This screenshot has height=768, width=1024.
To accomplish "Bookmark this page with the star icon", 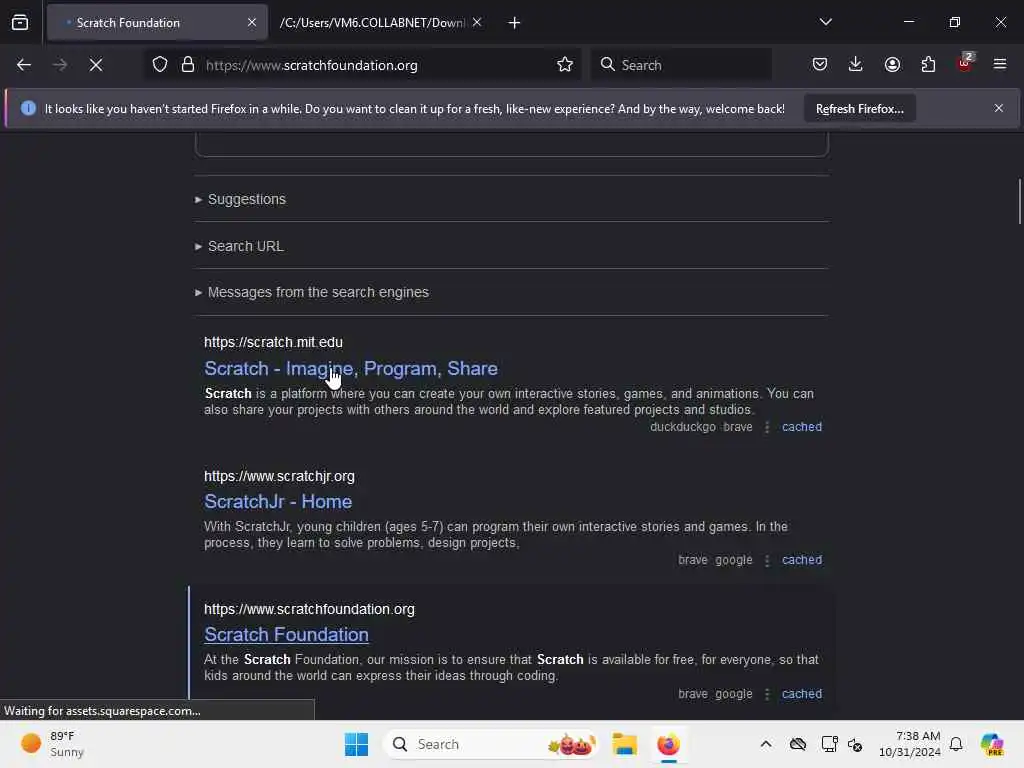I will point(565,64).
